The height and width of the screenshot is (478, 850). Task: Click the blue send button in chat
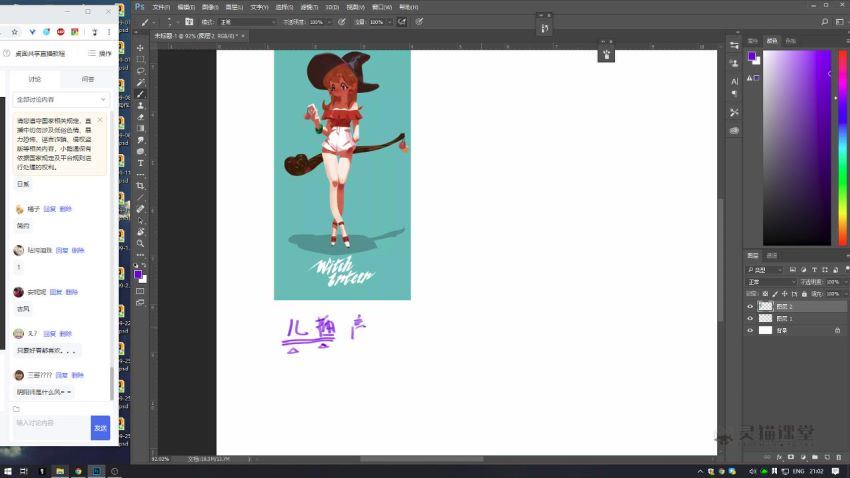100,428
